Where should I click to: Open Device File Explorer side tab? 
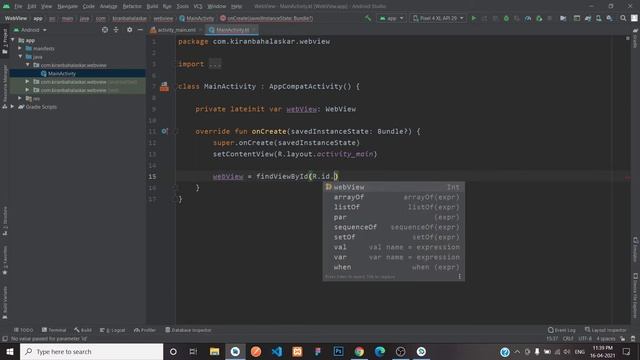pos(635,296)
